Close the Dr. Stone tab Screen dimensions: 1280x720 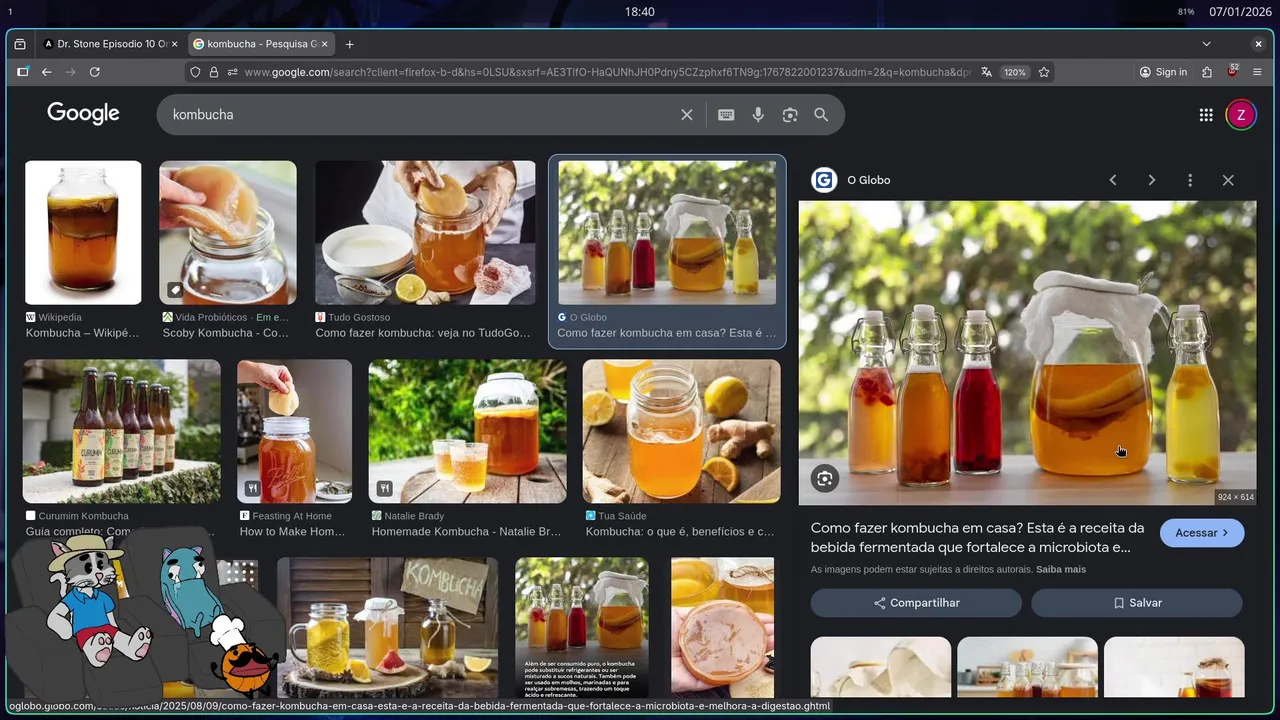(x=174, y=44)
